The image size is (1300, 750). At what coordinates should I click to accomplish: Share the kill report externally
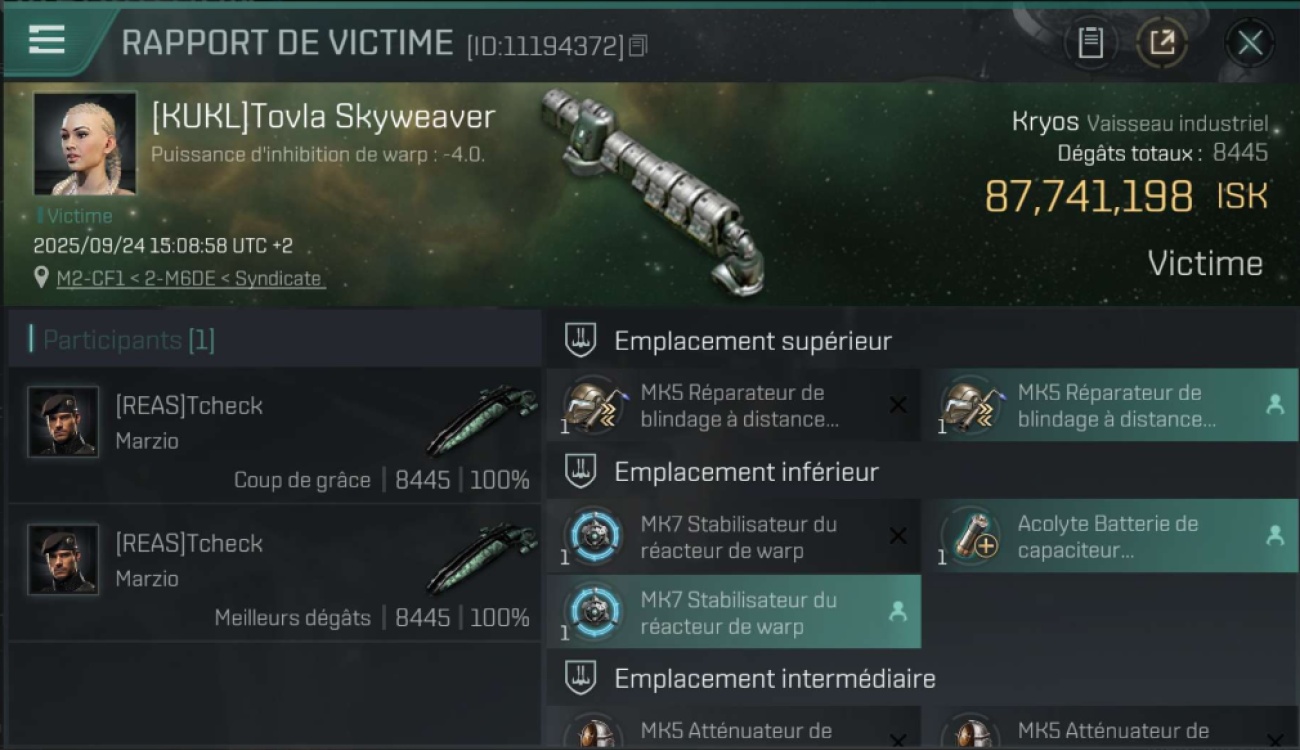(1161, 42)
